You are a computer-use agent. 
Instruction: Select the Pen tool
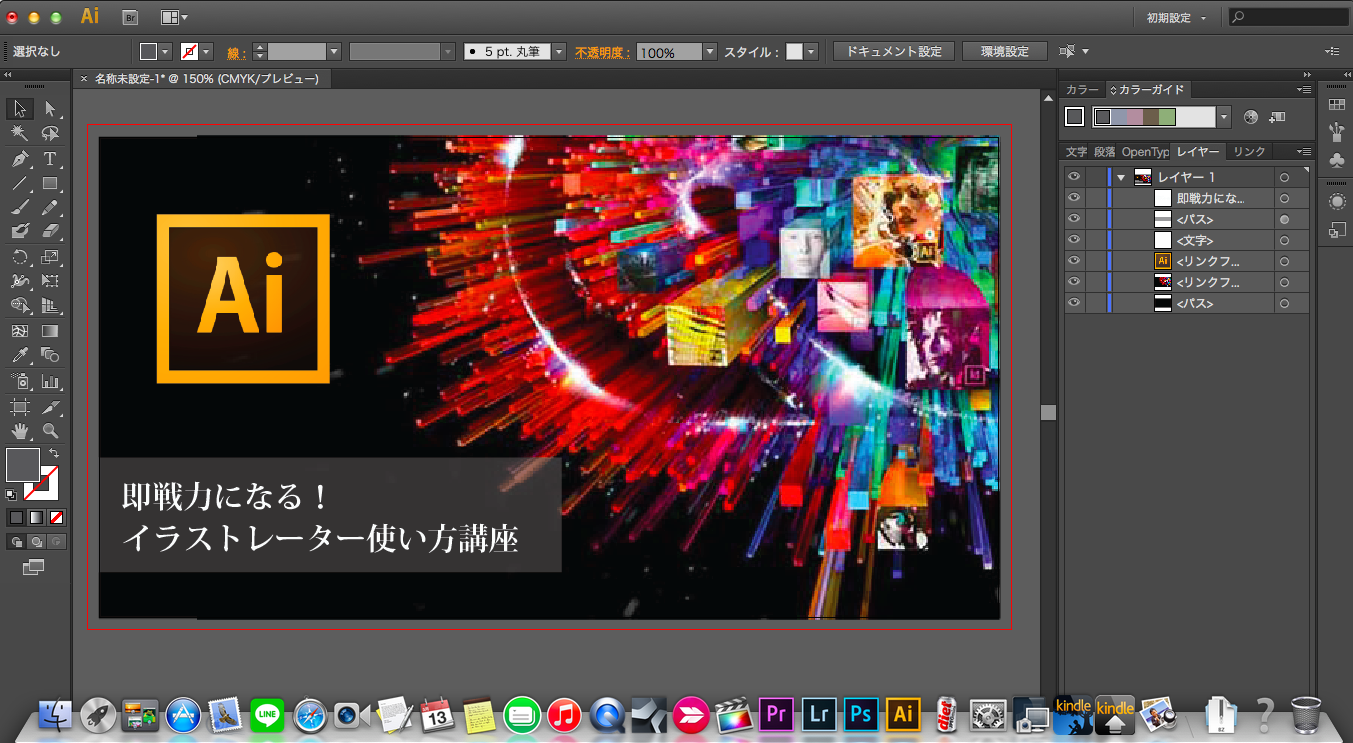20,159
